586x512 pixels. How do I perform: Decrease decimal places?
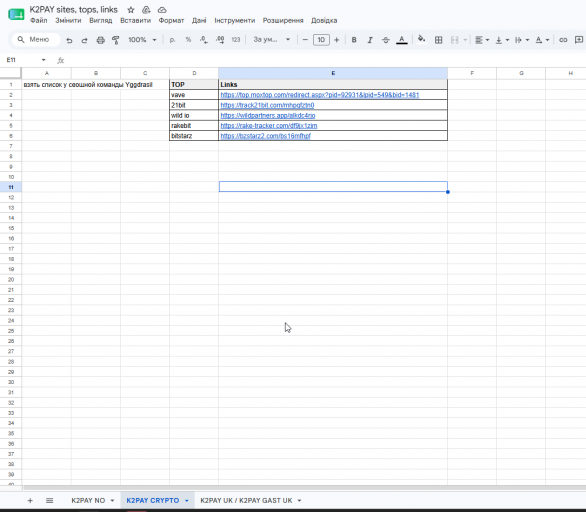pos(204,40)
